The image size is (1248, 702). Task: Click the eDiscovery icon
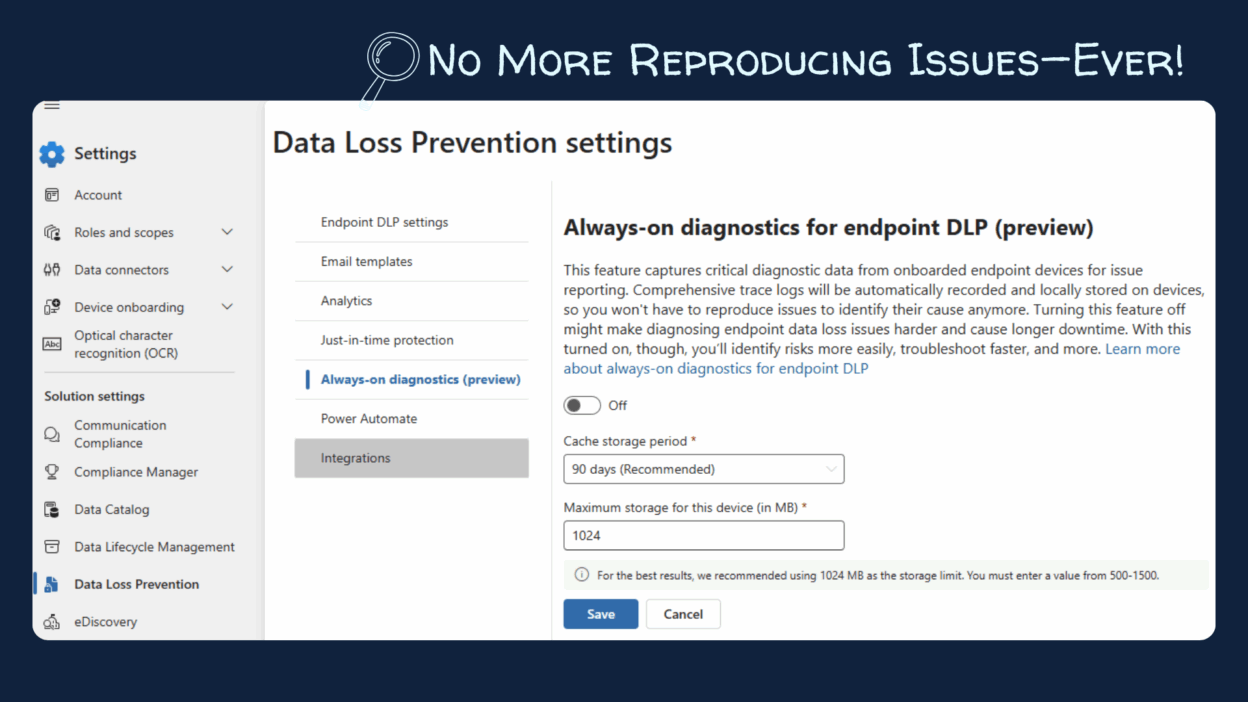[x=52, y=622]
